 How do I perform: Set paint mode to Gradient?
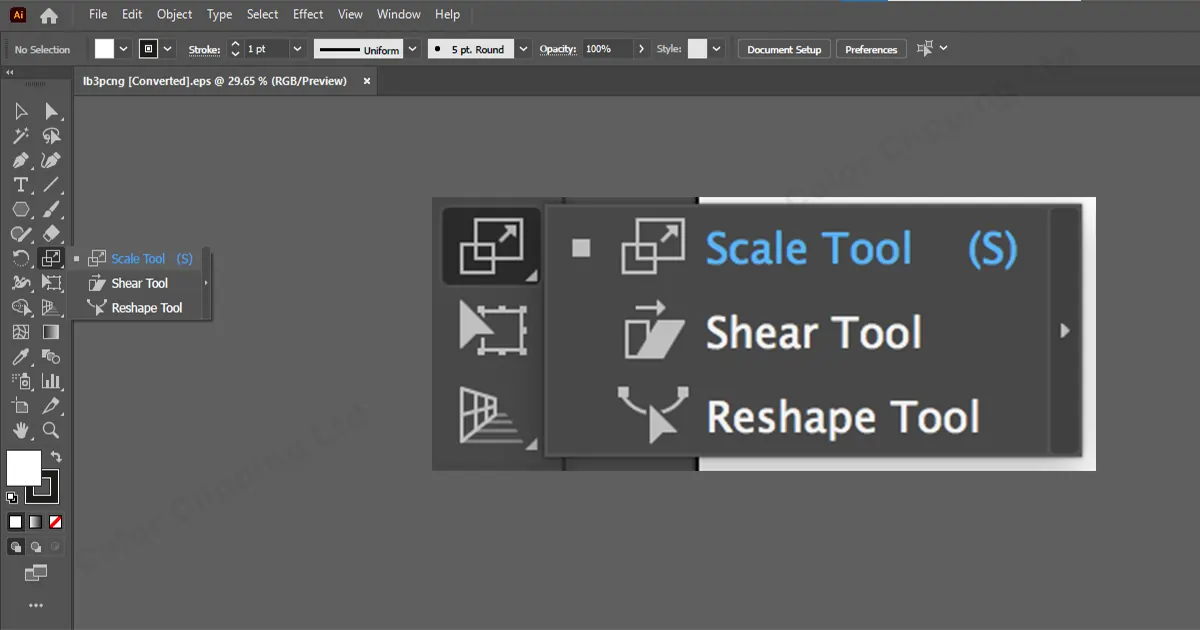[35, 522]
